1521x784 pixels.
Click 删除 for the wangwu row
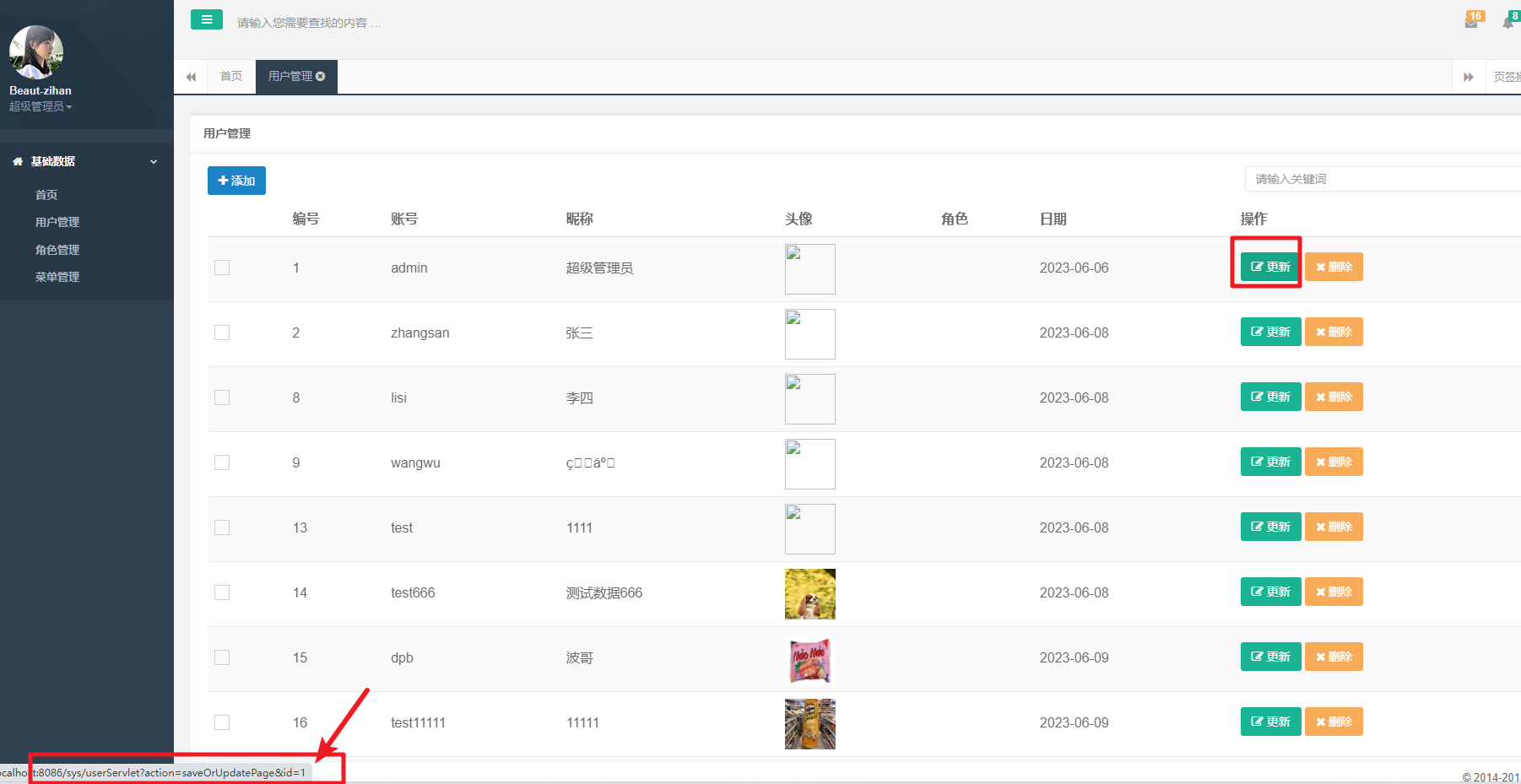[x=1334, y=462]
